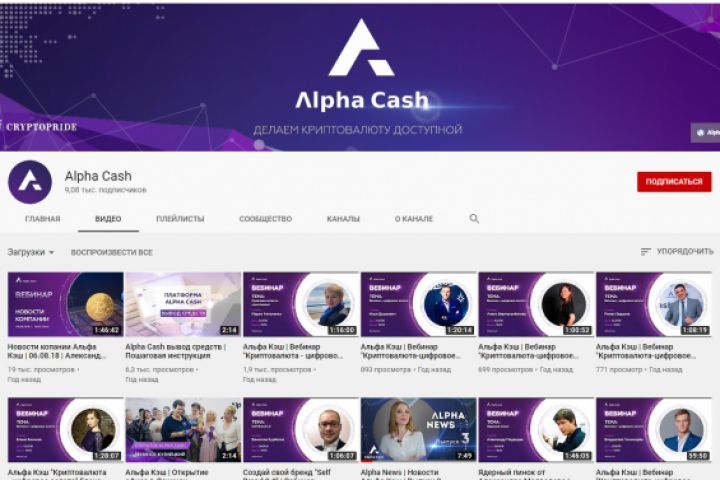
Task: Click the red Подписаться button
Action: coord(674,182)
